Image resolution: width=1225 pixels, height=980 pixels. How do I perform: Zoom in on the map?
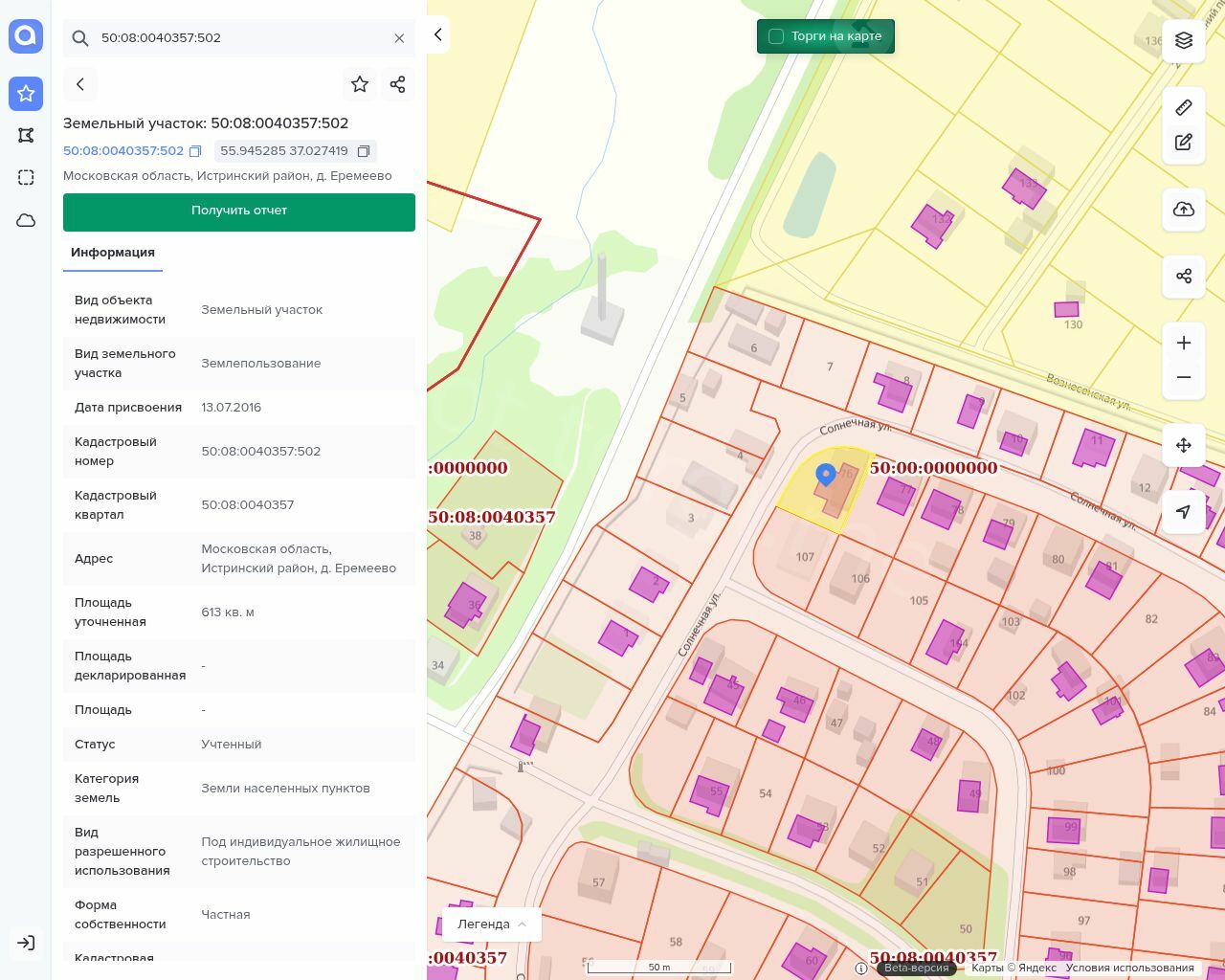tap(1184, 343)
